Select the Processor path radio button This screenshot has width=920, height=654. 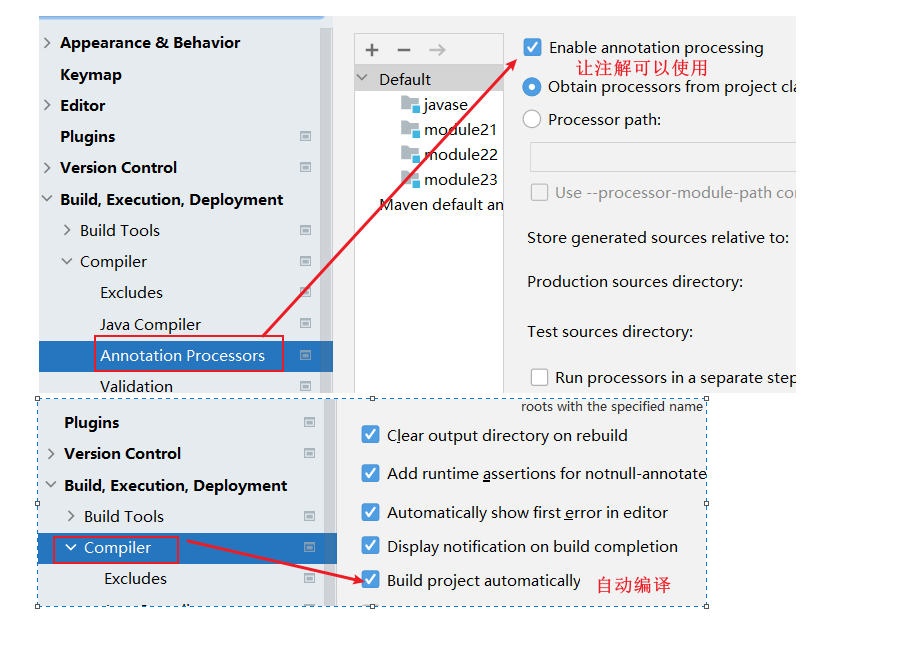[x=532, y=119]
